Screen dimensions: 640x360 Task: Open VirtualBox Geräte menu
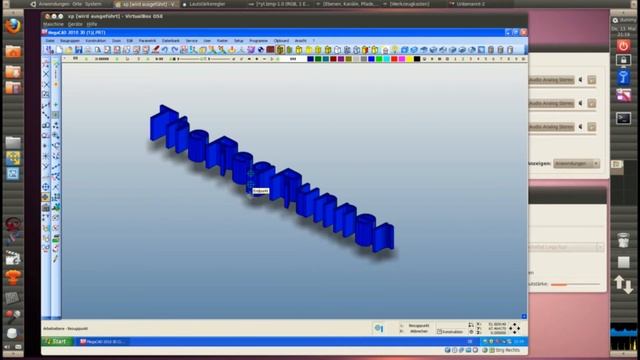click(75, 24)
